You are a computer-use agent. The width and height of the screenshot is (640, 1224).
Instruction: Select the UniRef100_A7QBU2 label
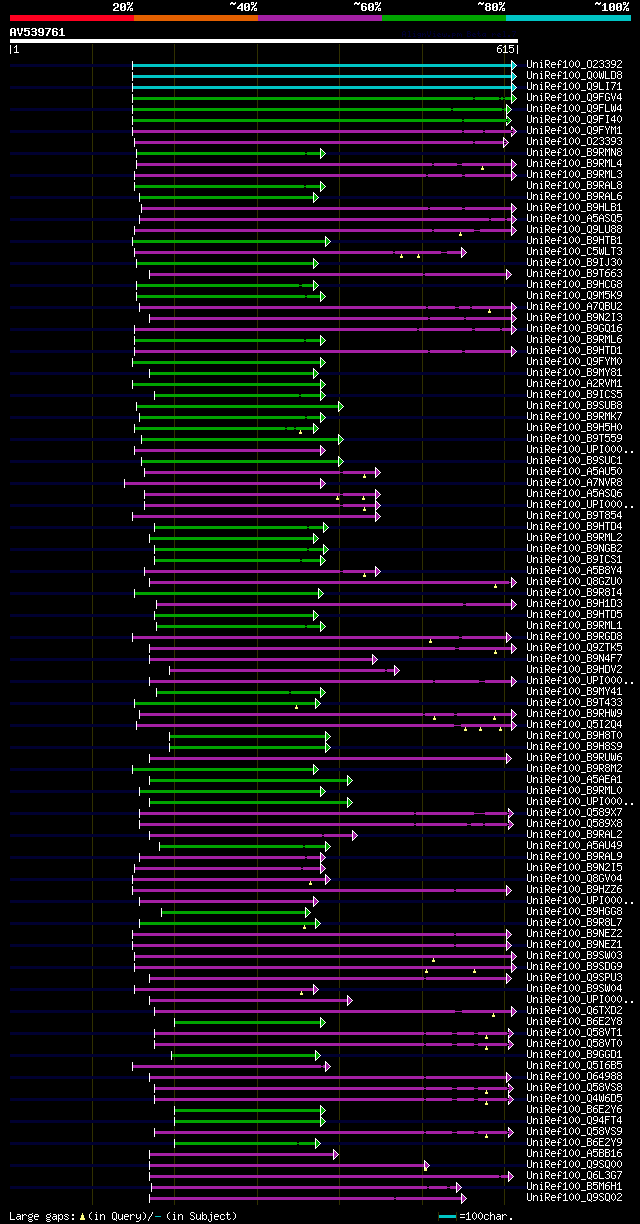pos(574,306)
